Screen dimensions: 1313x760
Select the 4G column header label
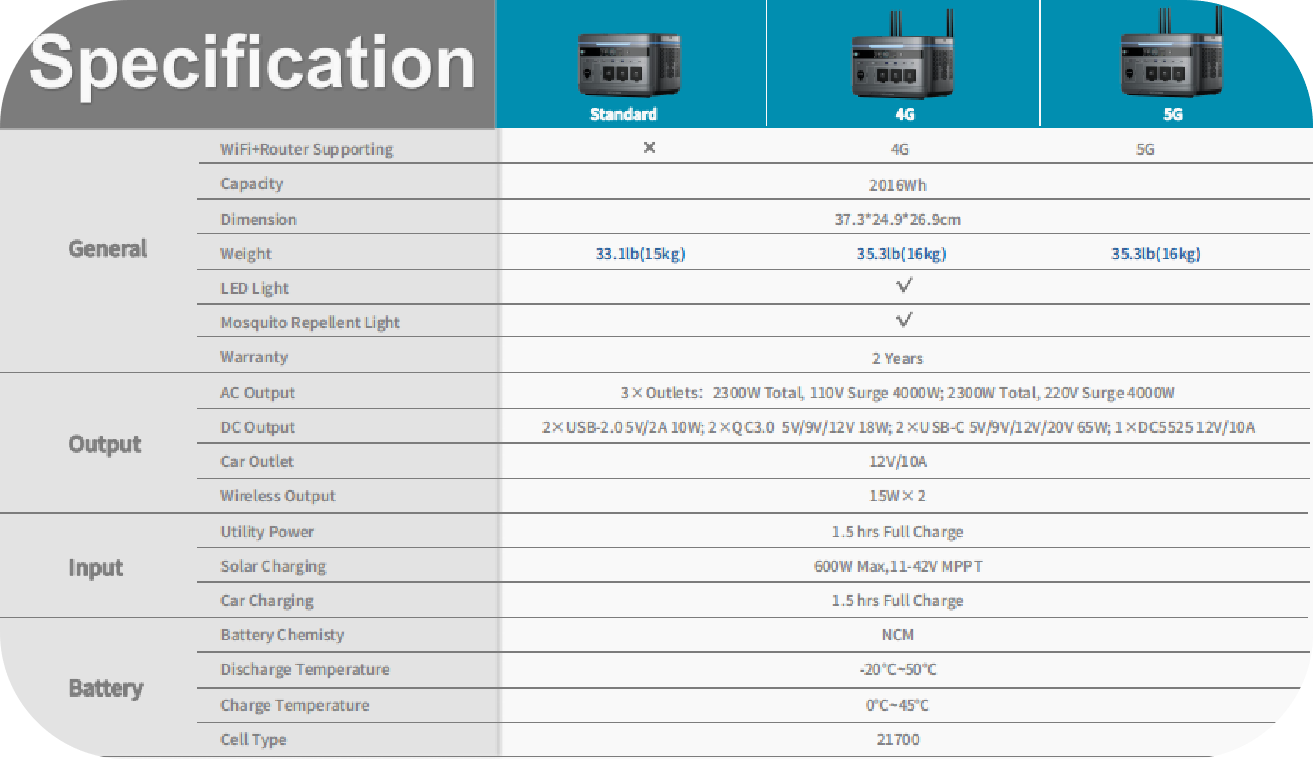pyautogui.click(x=904, y=114)
